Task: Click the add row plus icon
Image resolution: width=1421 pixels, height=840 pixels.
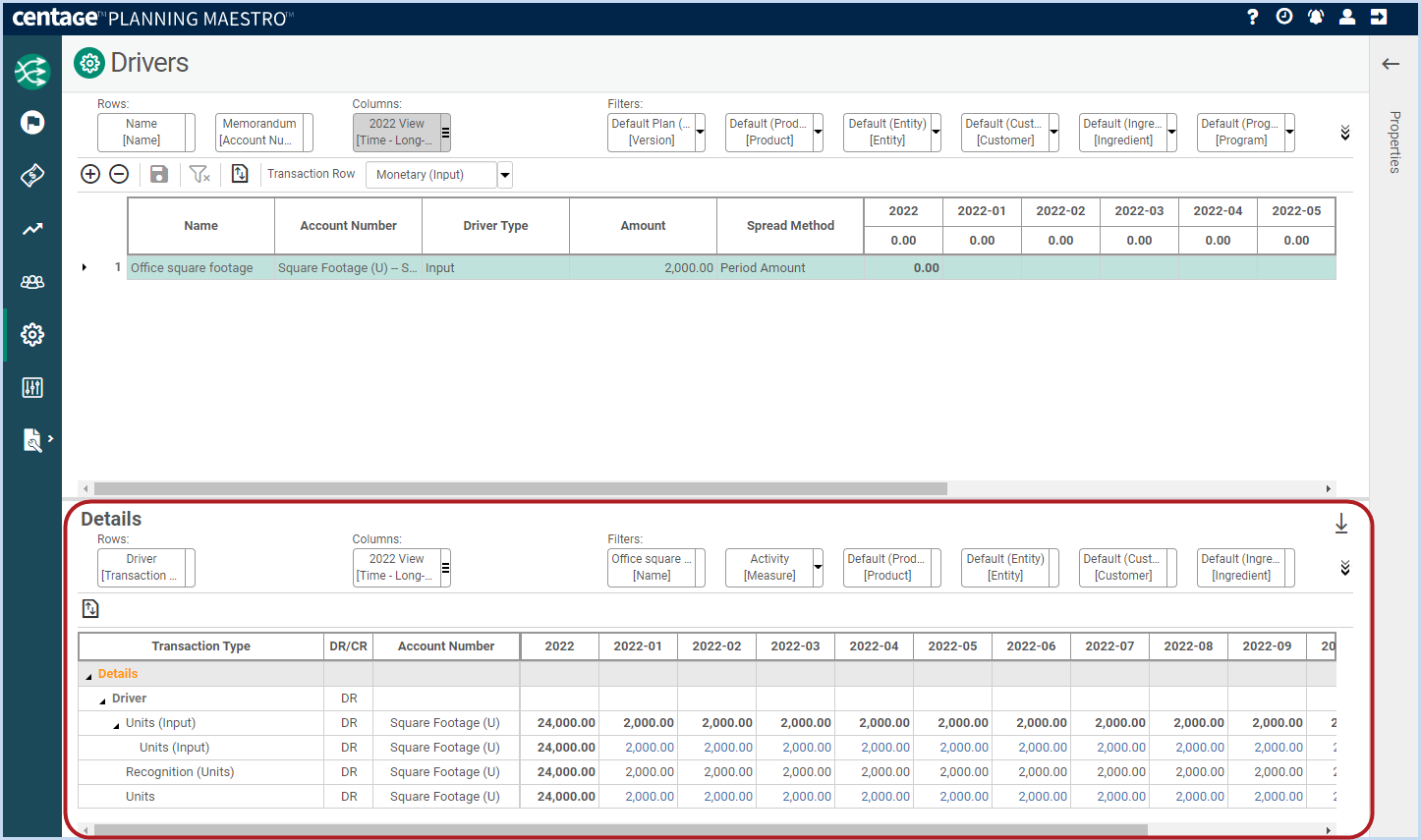Action: [90, 174]
